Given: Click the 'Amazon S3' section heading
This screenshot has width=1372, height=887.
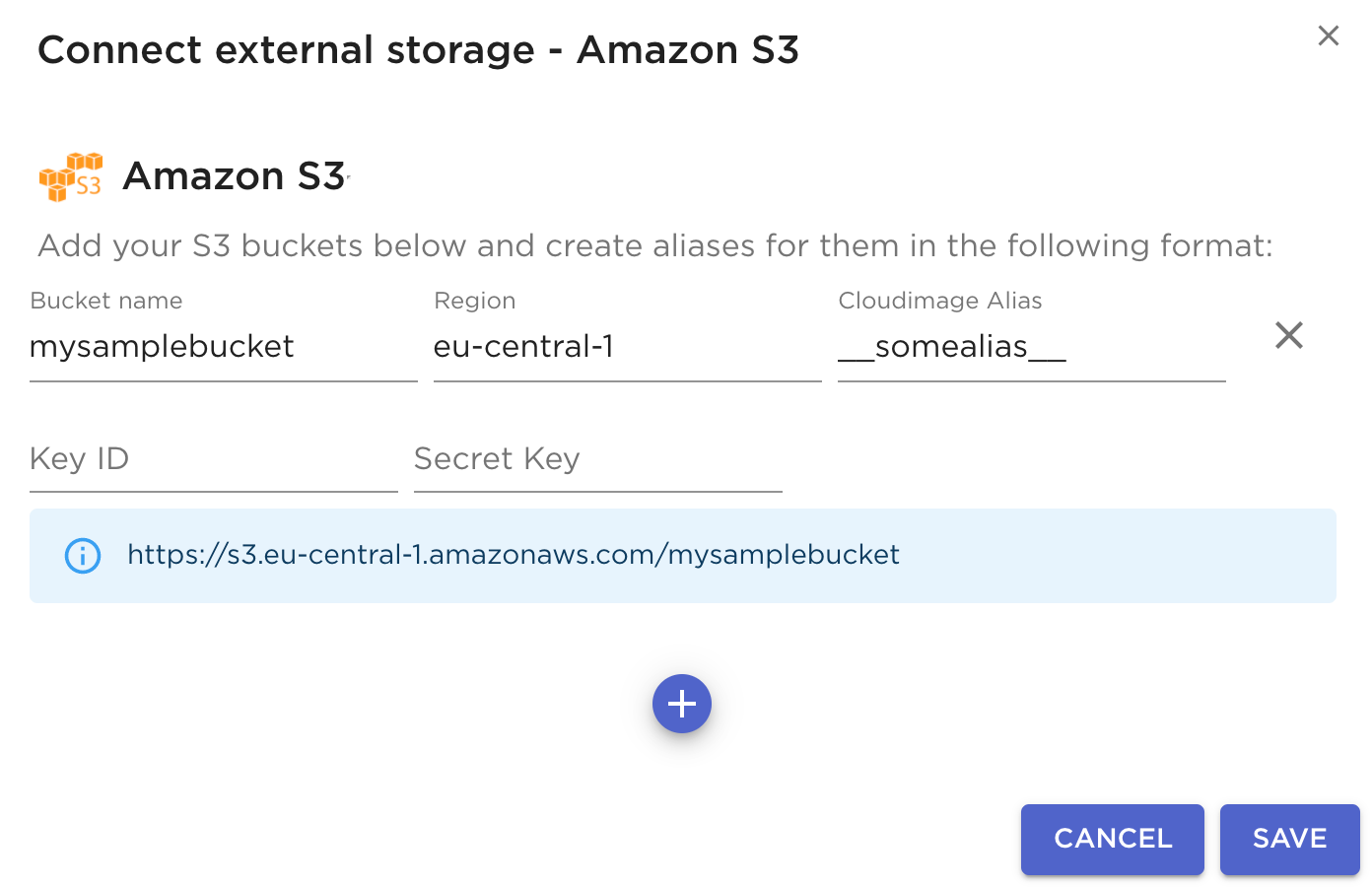Looking at the screenshot, I should 234,176.
